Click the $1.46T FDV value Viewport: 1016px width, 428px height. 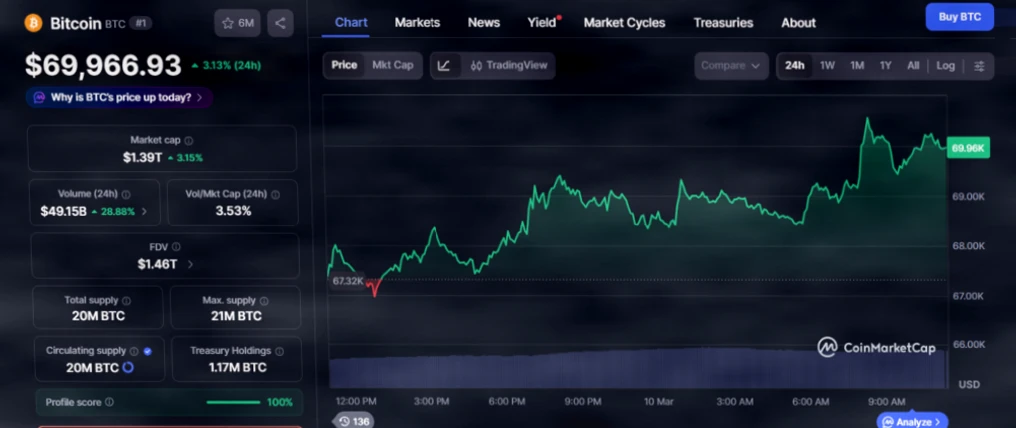coord(157,264)
